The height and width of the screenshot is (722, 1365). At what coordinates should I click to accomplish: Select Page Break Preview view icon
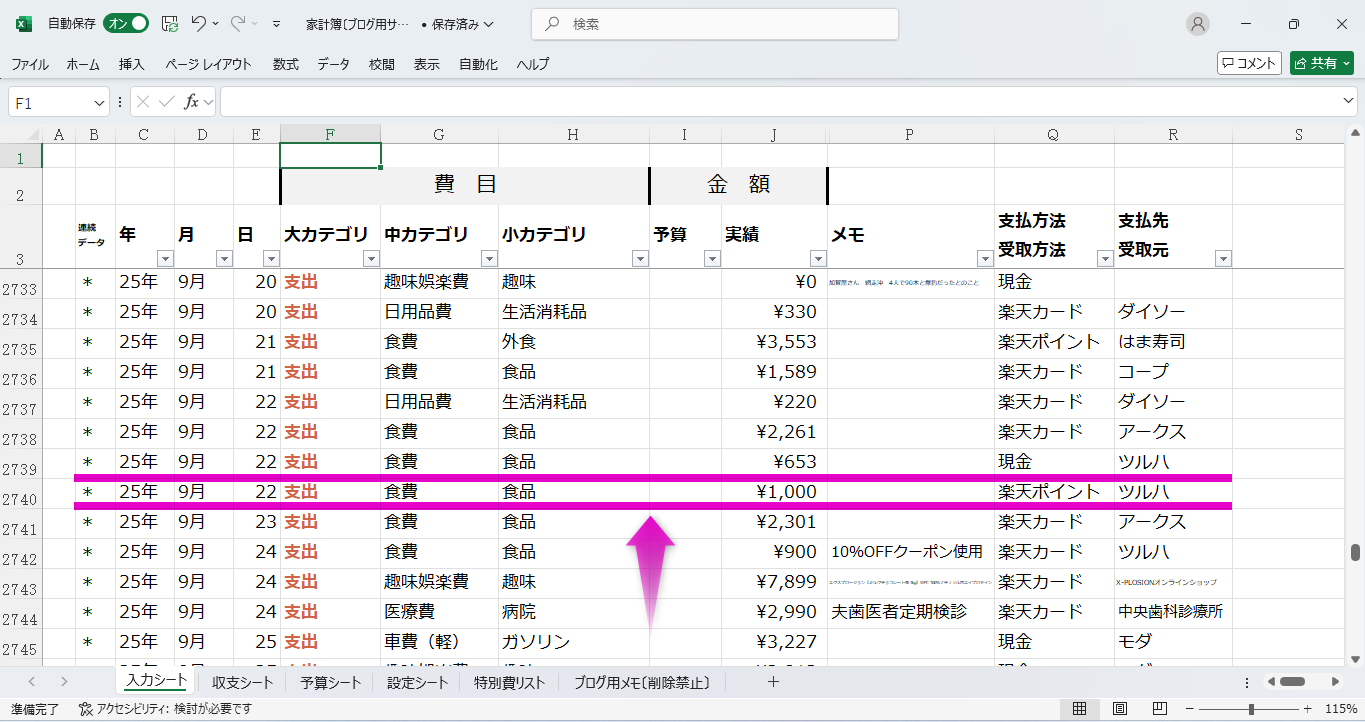[1159, 709]
